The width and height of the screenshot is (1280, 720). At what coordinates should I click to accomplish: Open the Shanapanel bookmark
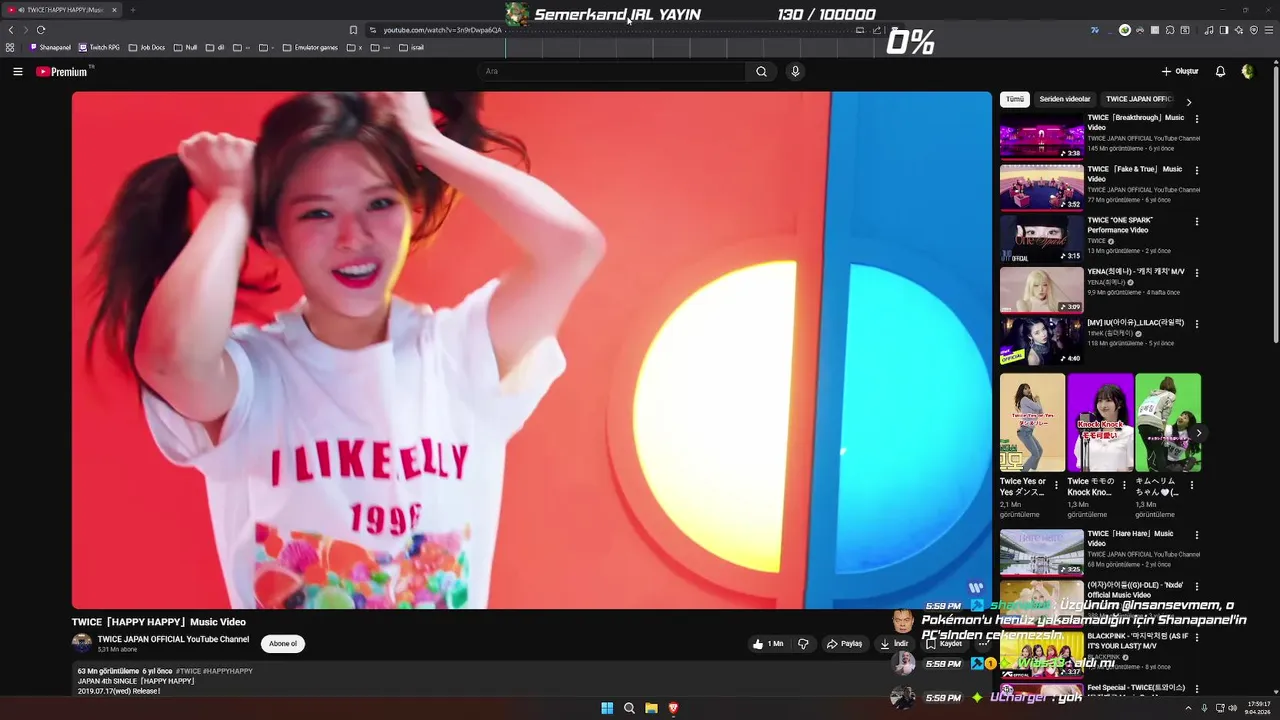51,47
